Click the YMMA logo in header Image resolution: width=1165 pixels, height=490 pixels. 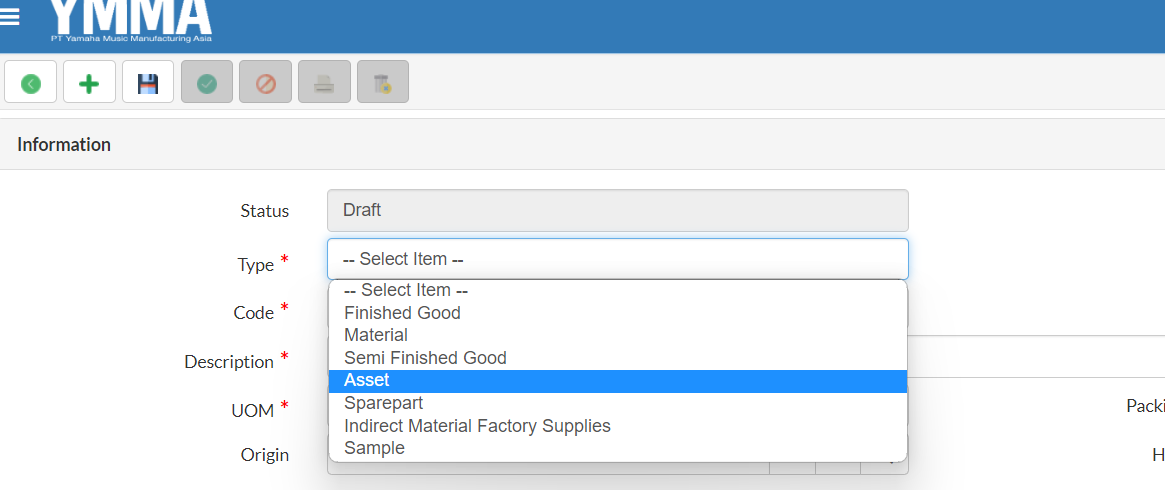(x=130, y=20)
